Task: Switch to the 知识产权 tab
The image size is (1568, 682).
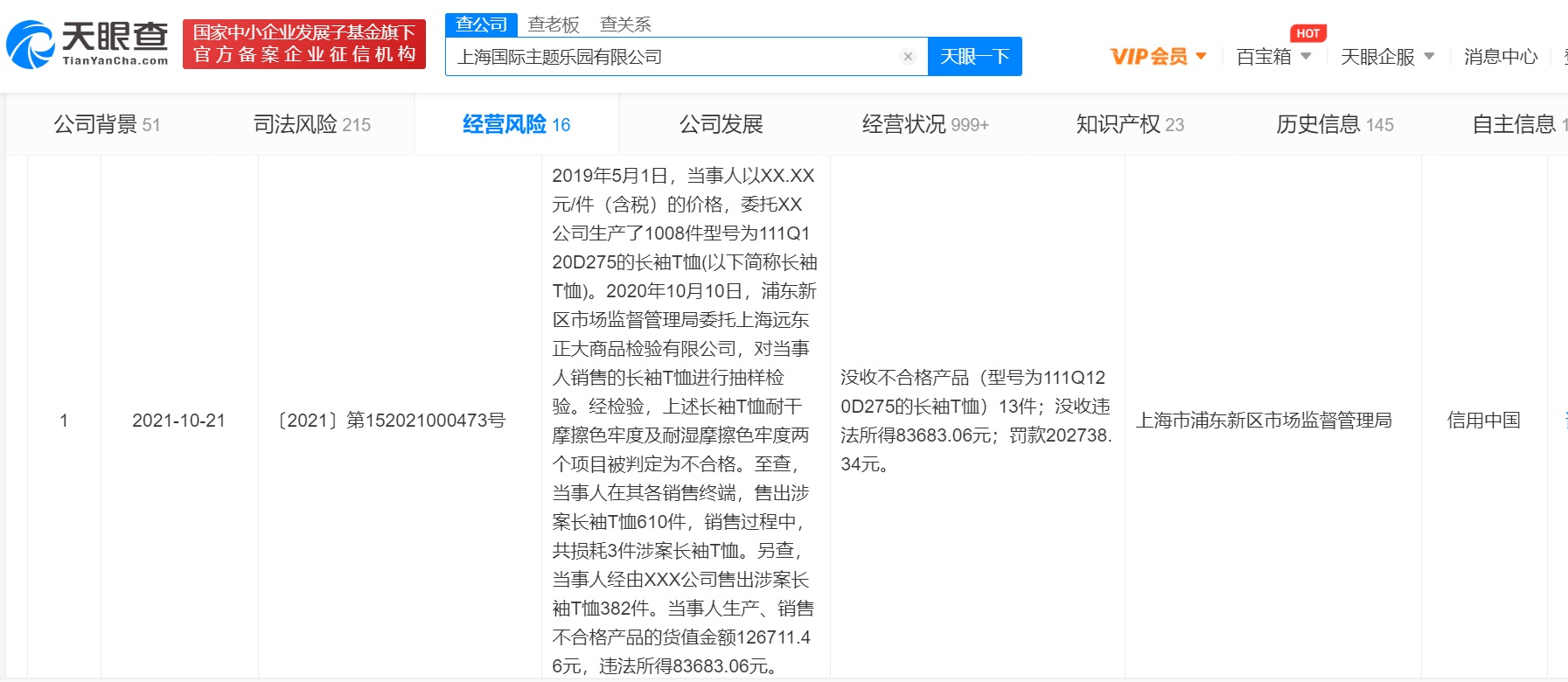Action: (x=1129, y=124)
